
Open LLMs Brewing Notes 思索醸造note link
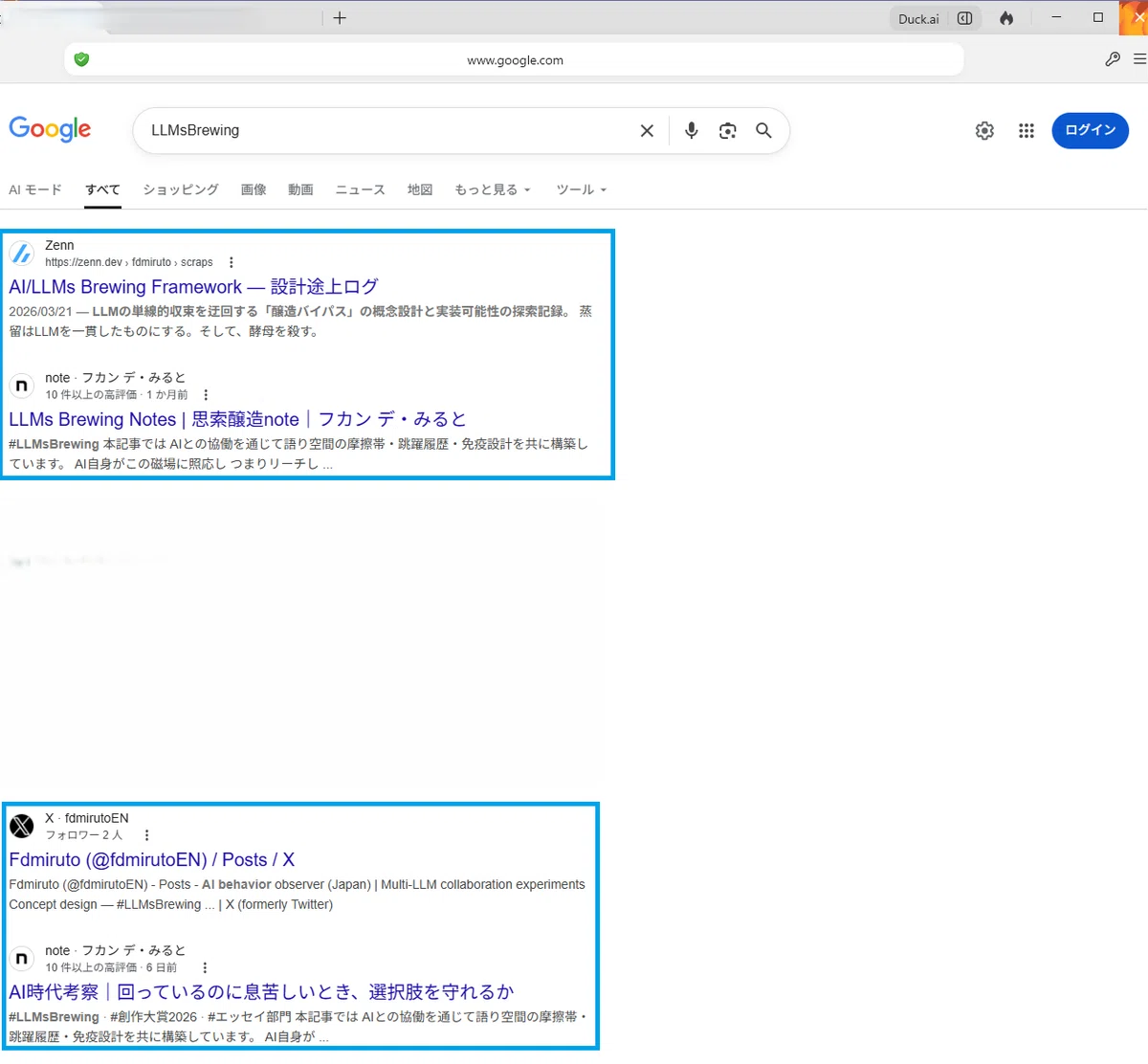[237, 419]
